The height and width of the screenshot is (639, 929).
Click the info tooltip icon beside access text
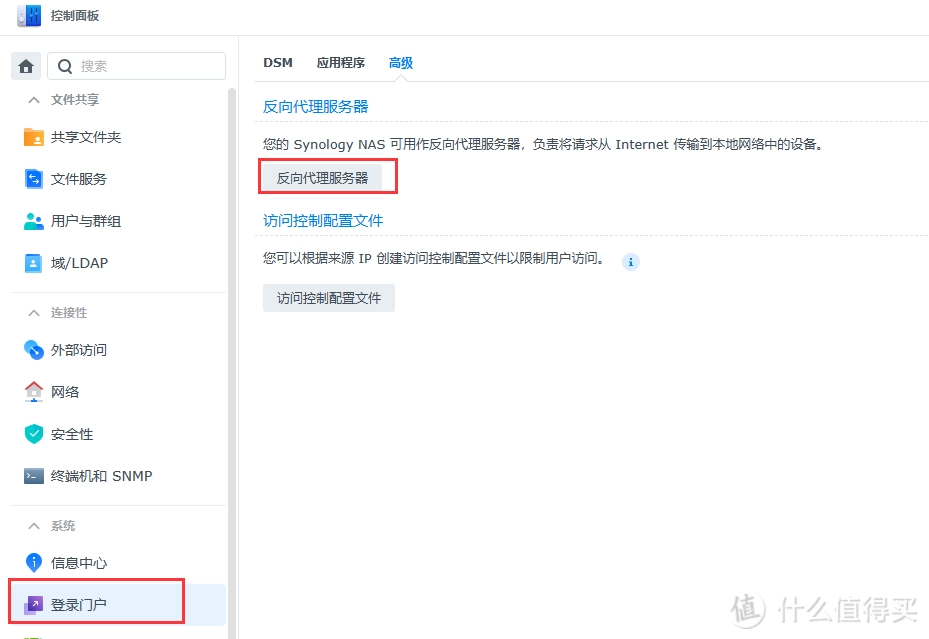point(630,262)
